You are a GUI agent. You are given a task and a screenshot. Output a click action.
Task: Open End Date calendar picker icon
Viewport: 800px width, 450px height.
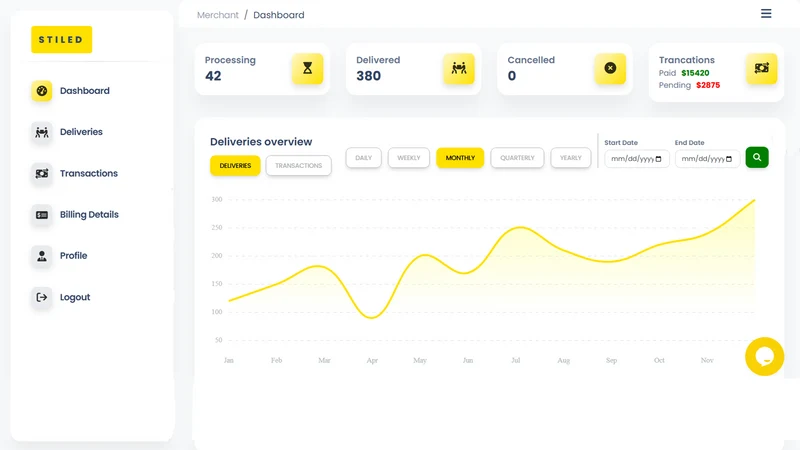[x=729, y=159]
